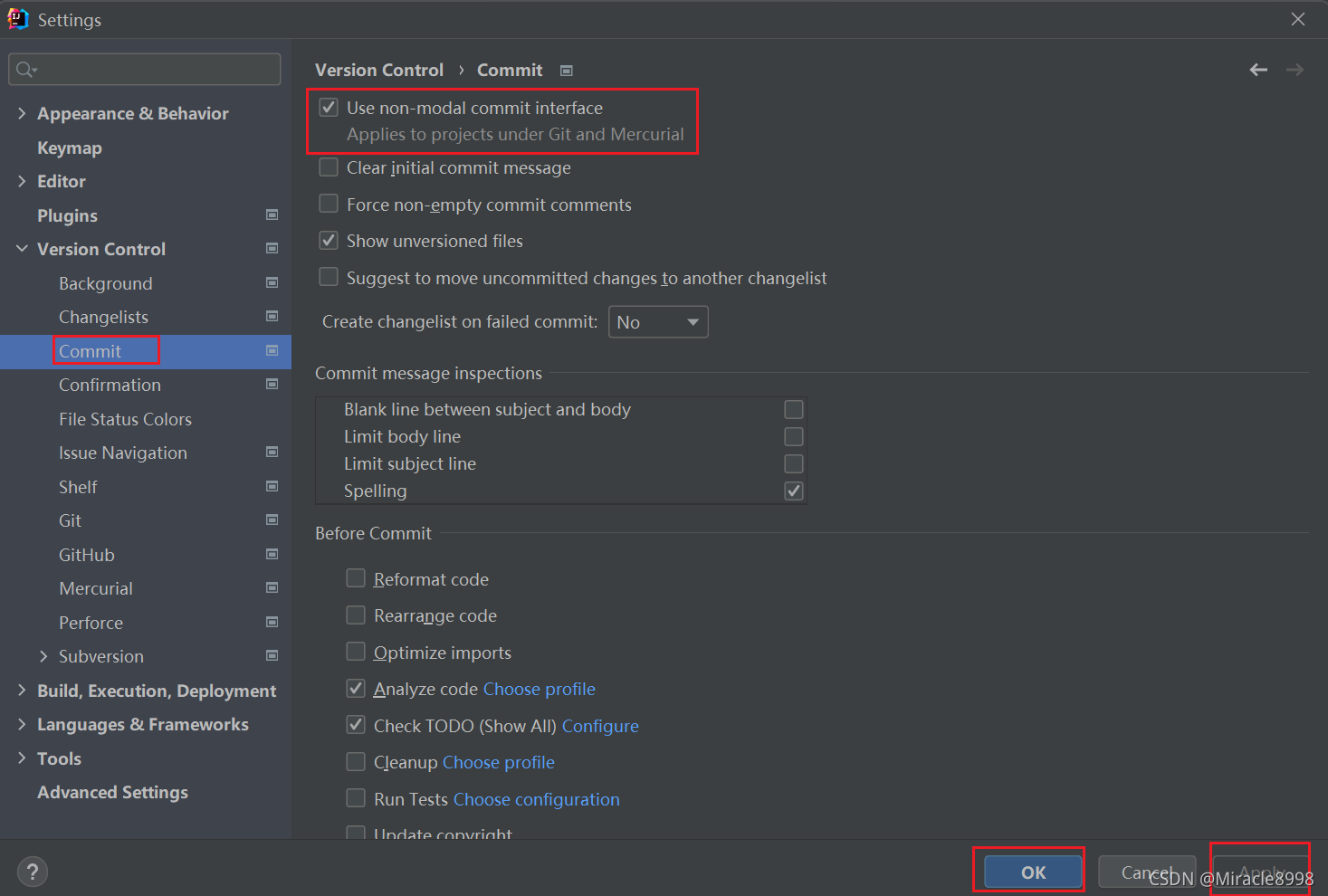
Task: Expand the Subversion tree node
Action: [x=43, y=655]
